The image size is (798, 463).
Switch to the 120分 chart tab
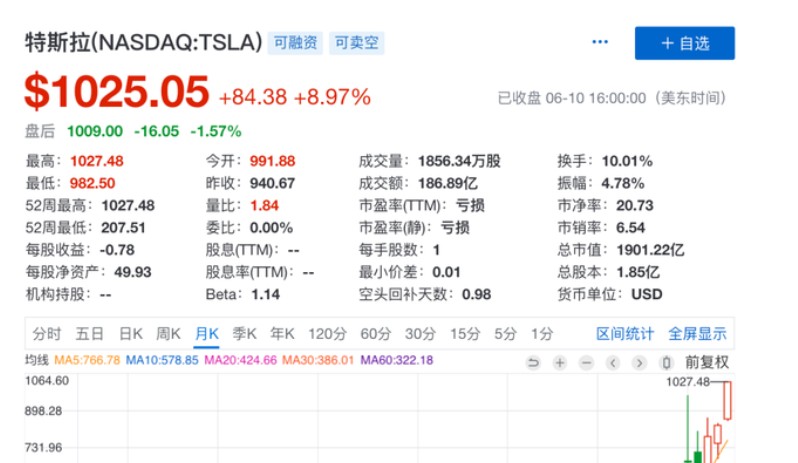point(327,334)
